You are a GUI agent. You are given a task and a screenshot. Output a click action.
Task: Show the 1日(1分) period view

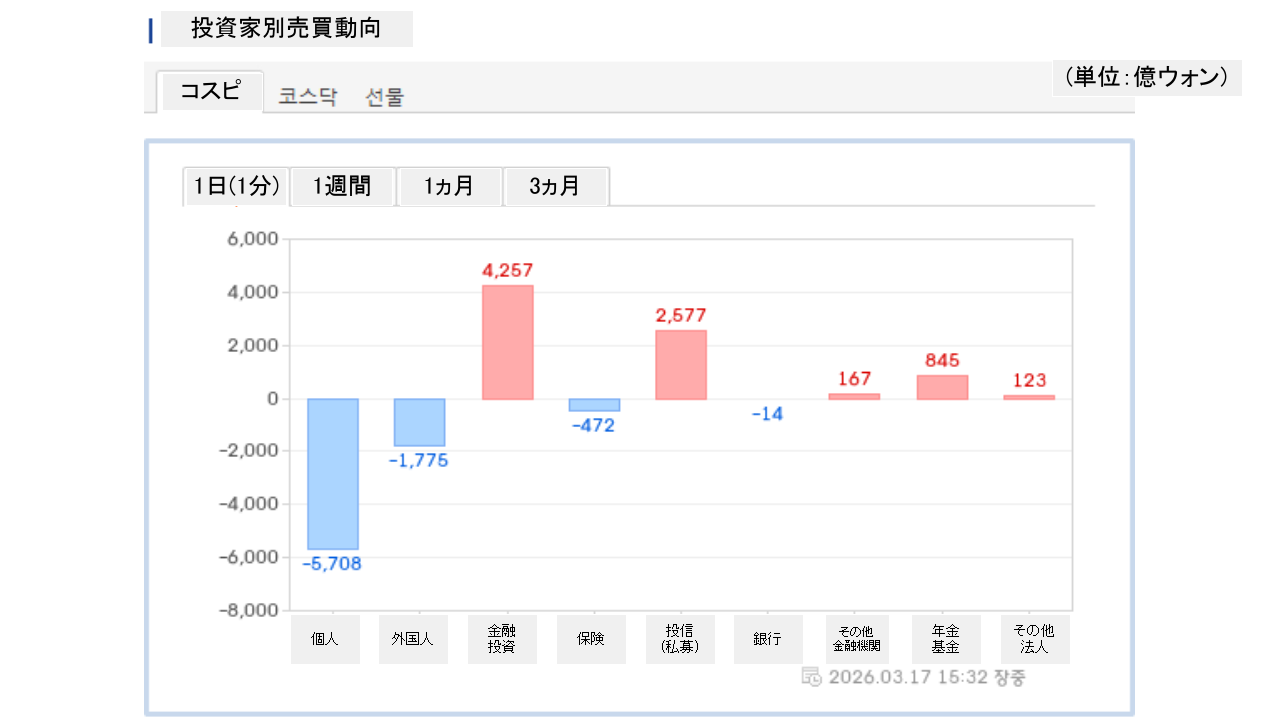(236, 186)
